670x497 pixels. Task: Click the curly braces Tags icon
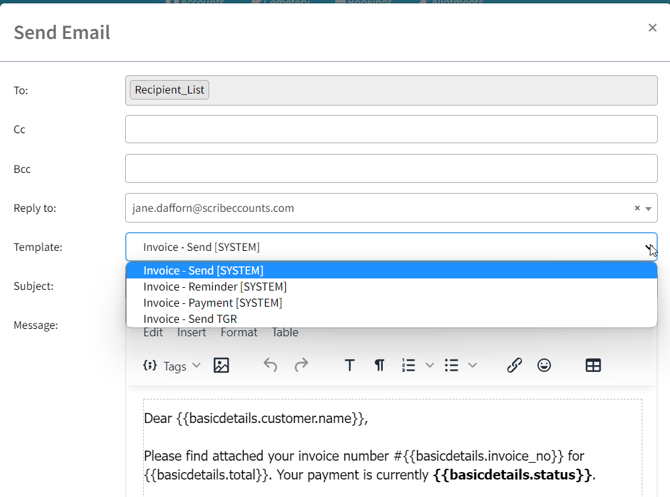(150, 365)
